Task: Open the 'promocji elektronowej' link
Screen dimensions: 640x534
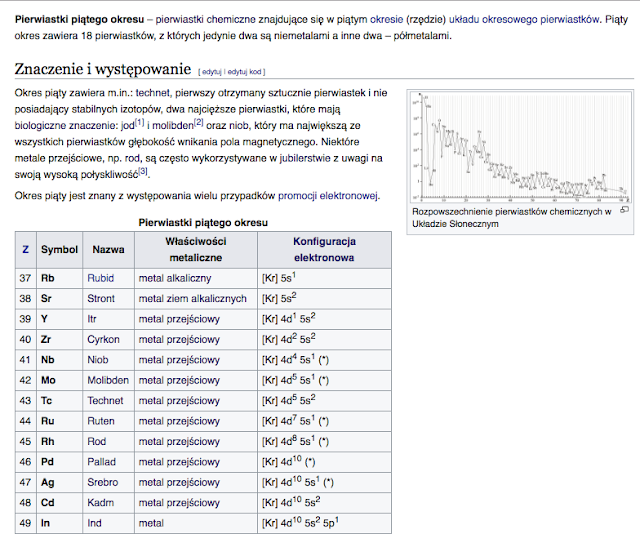Action: tap(328, 196)
